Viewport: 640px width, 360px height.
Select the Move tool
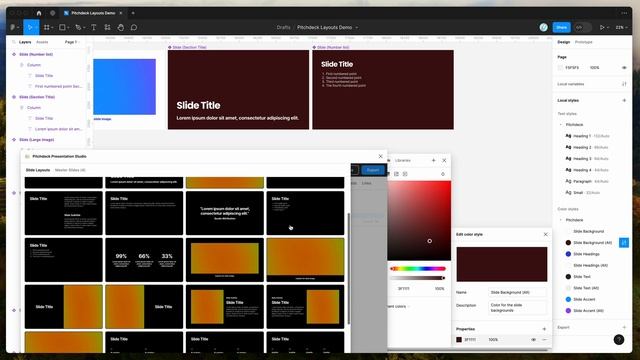click(29, 27)
